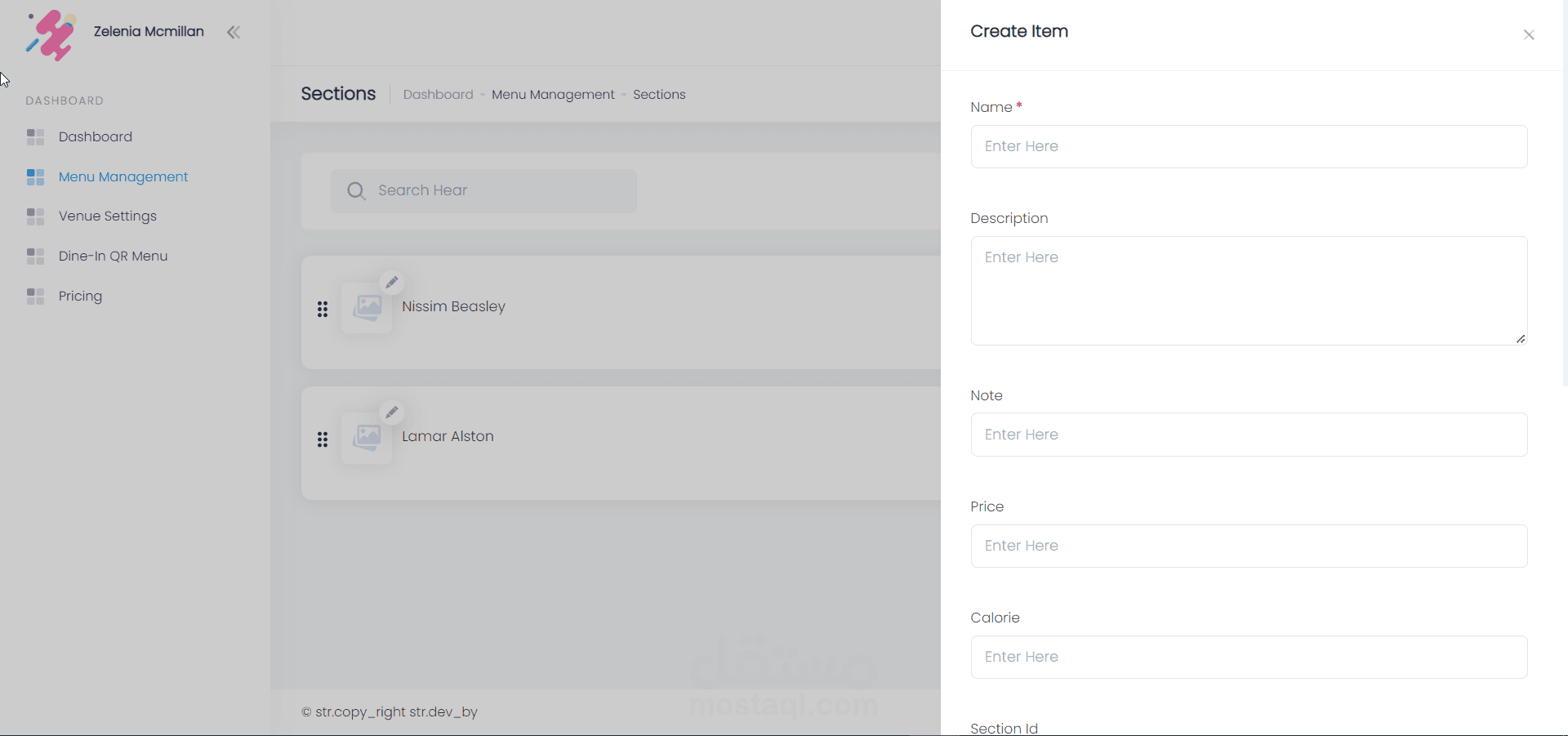
Task: Click the Pricing sidebar icon
Action: (35, 297)
